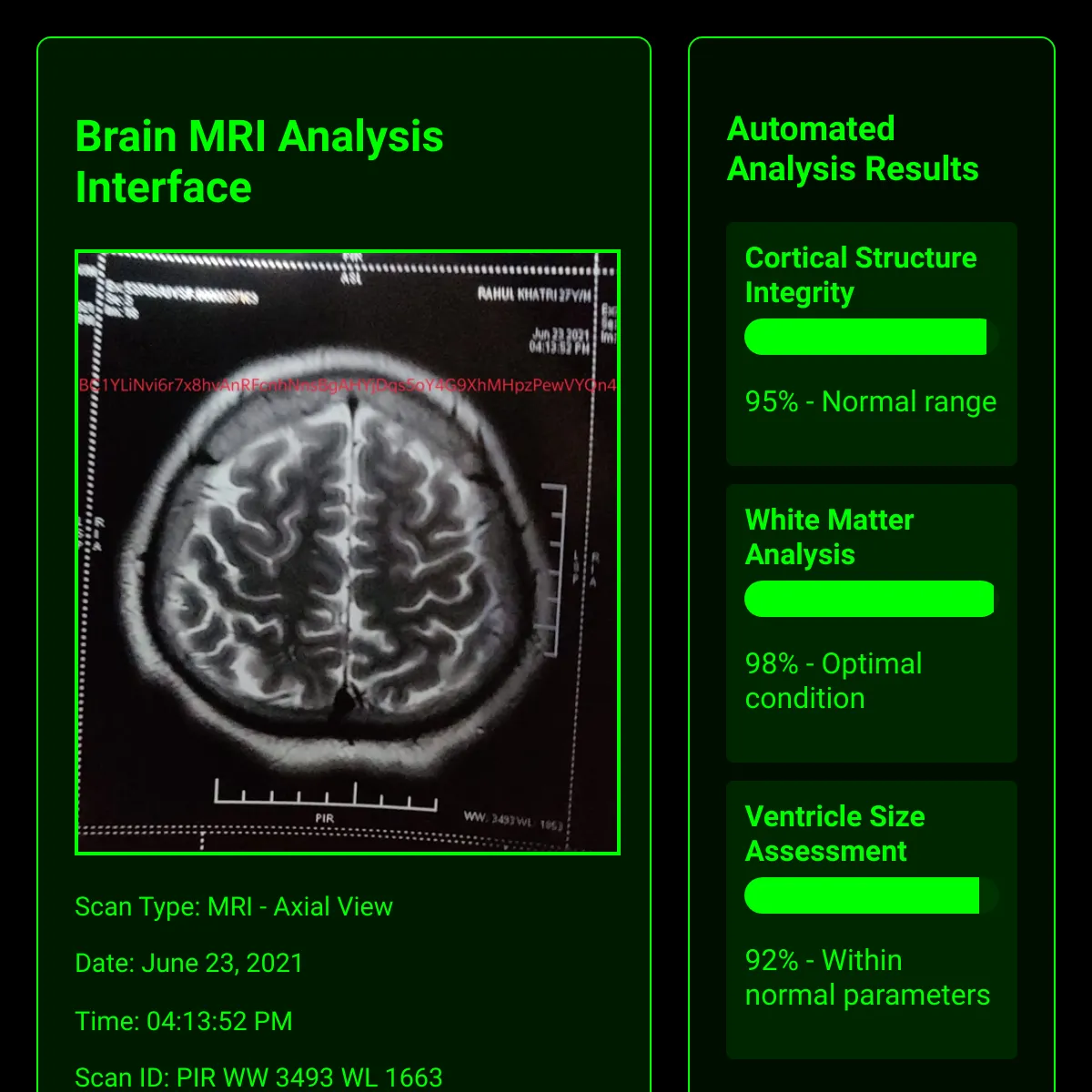Select the Date June 23, 2021 line
The width and height of the screenshot is (1092, 1092).
(188, 963)
